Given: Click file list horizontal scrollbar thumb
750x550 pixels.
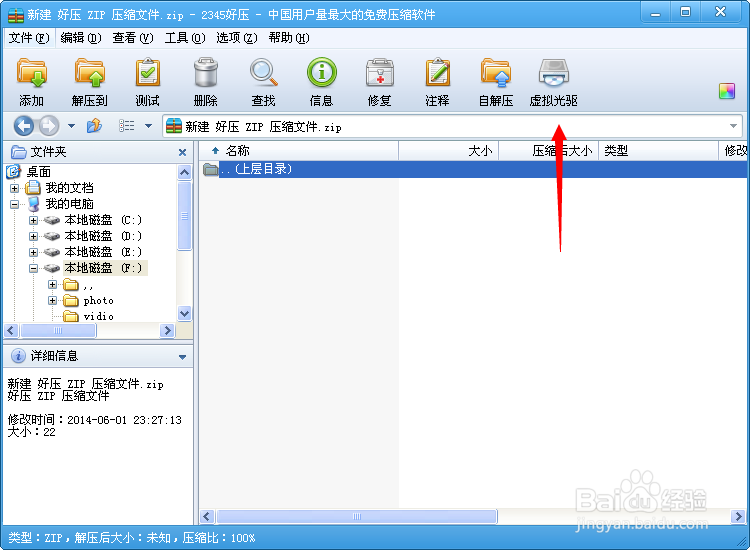Looking at the screenshot, I should [357, 516].
